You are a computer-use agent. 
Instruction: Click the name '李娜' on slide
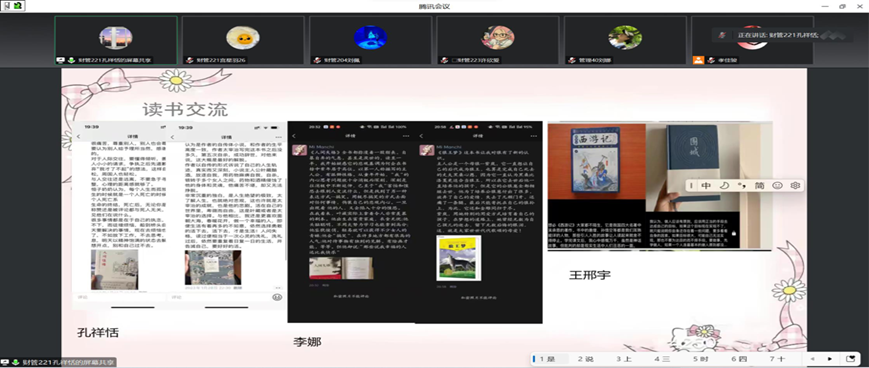[x=307, y=341]
